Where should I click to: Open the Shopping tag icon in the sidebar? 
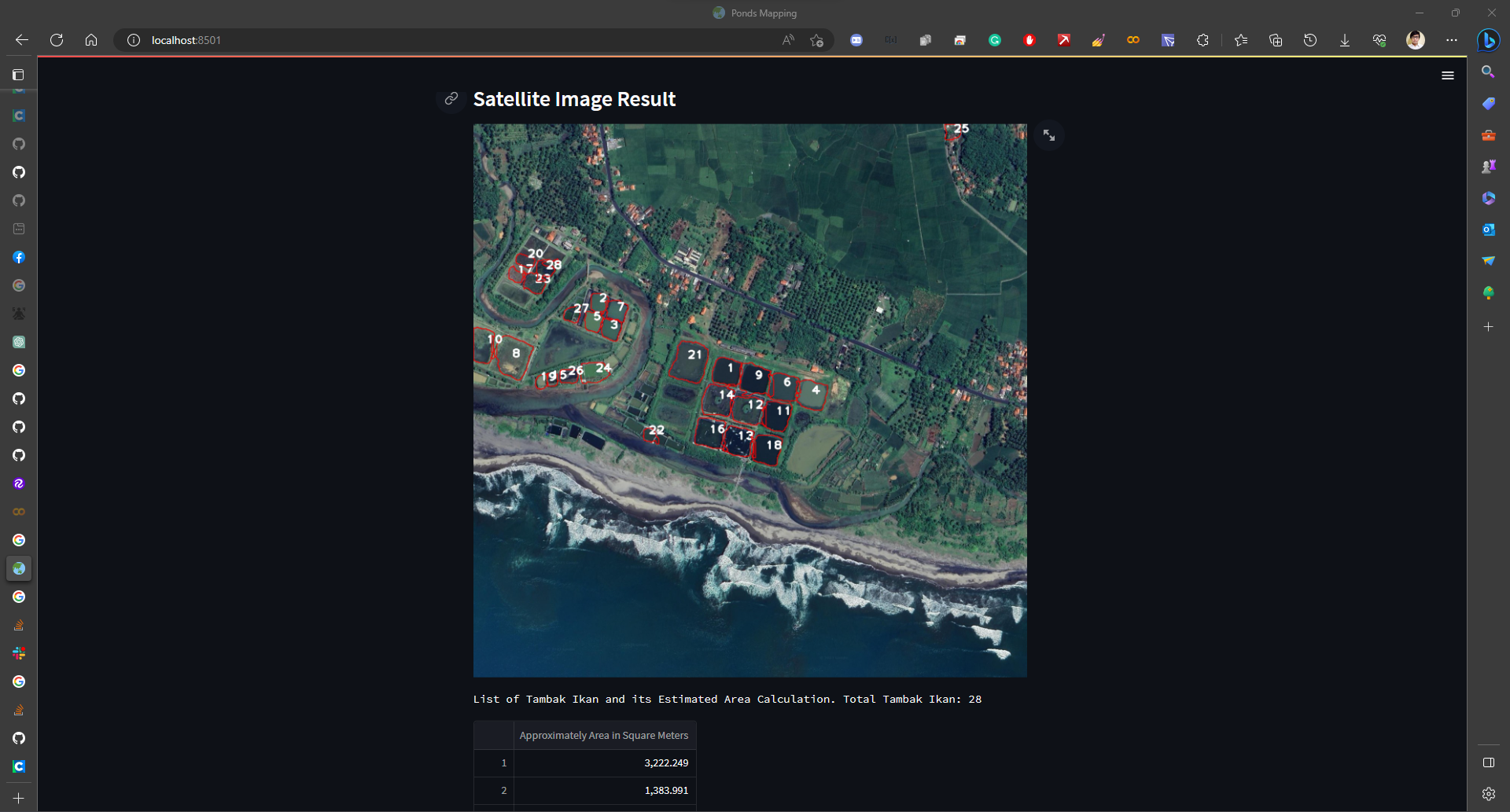(x=1489, y=103)
